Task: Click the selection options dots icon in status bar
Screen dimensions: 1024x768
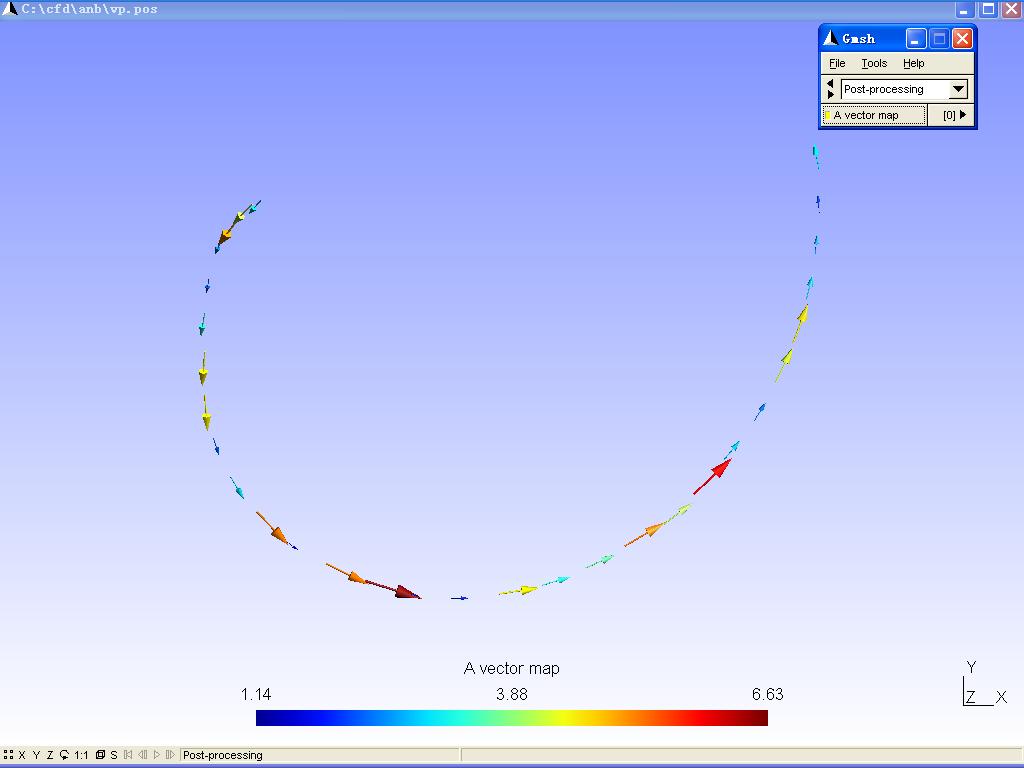Action: point(8,755)
